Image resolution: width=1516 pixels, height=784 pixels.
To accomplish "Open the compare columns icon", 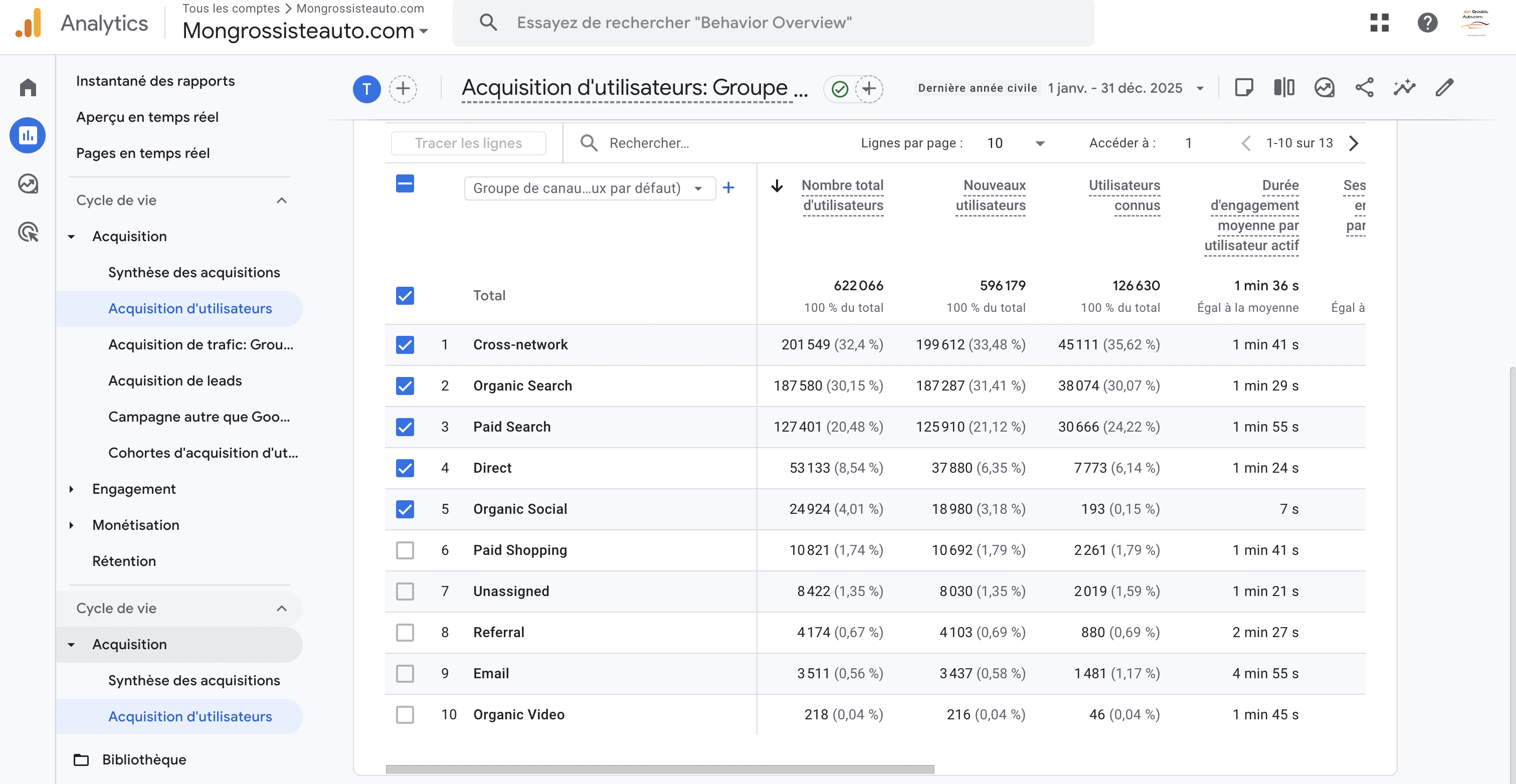I will [x=1284, y=88].
